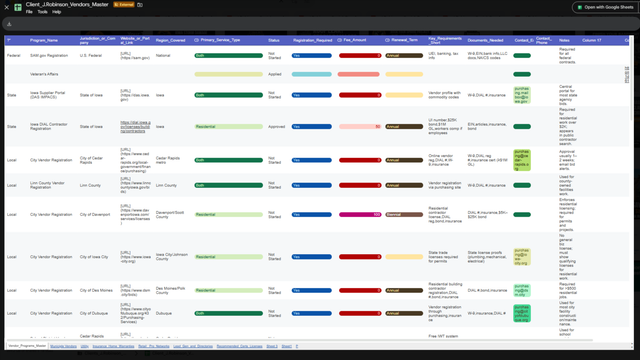Image resolution: width=640 pixels, height=360 pixels.
Task: Click the dropdown icon beside Primary_Service_Type header
Action: click(x=196, y=40)
